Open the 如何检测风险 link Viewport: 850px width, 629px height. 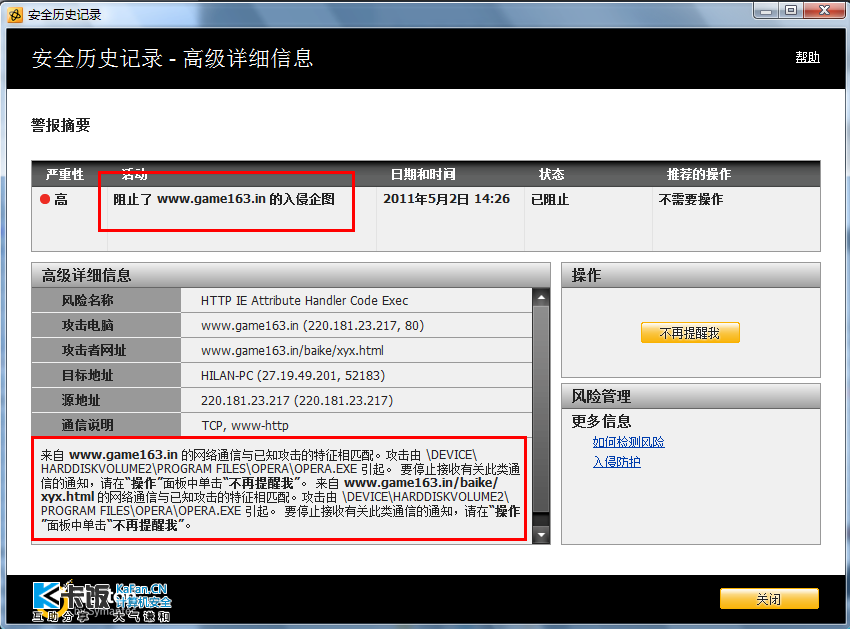(x=628, y=442)
